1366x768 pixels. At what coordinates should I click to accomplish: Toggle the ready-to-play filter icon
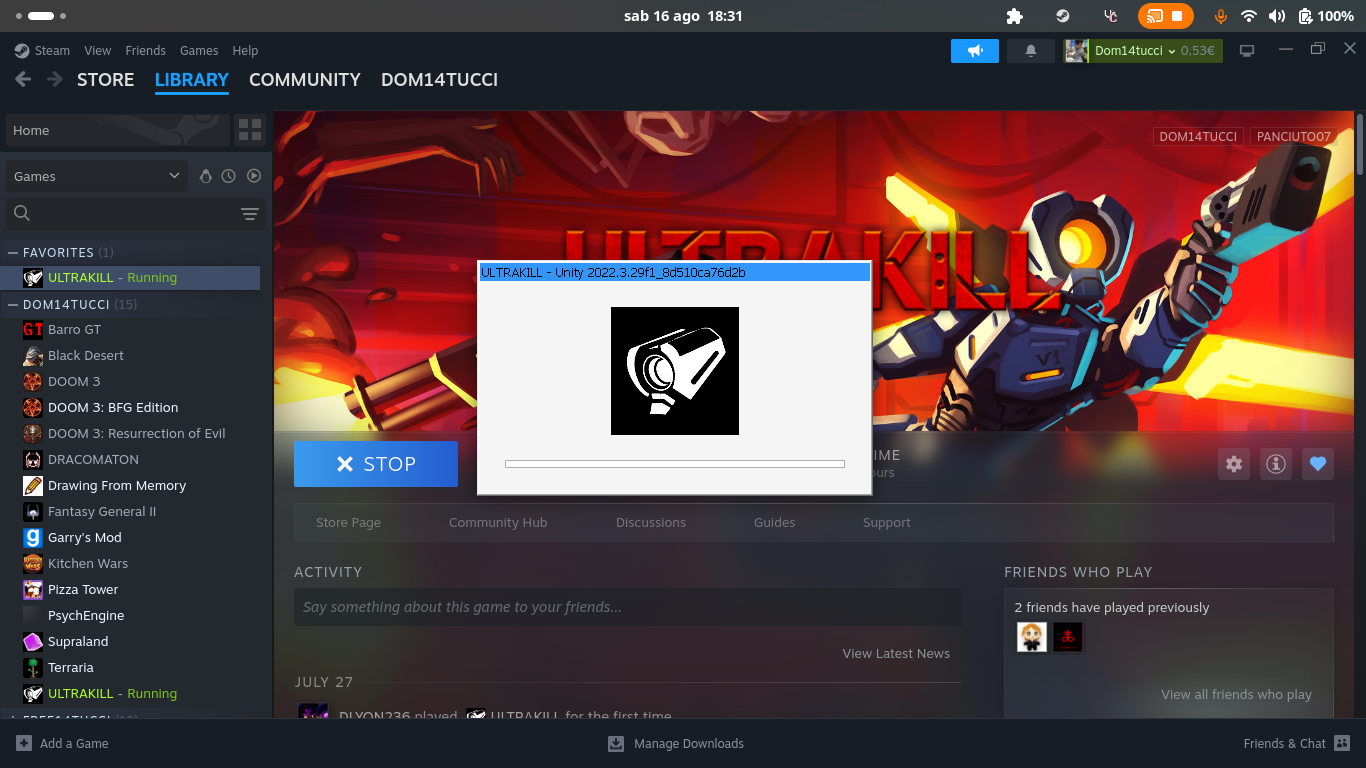click(254, 176)
